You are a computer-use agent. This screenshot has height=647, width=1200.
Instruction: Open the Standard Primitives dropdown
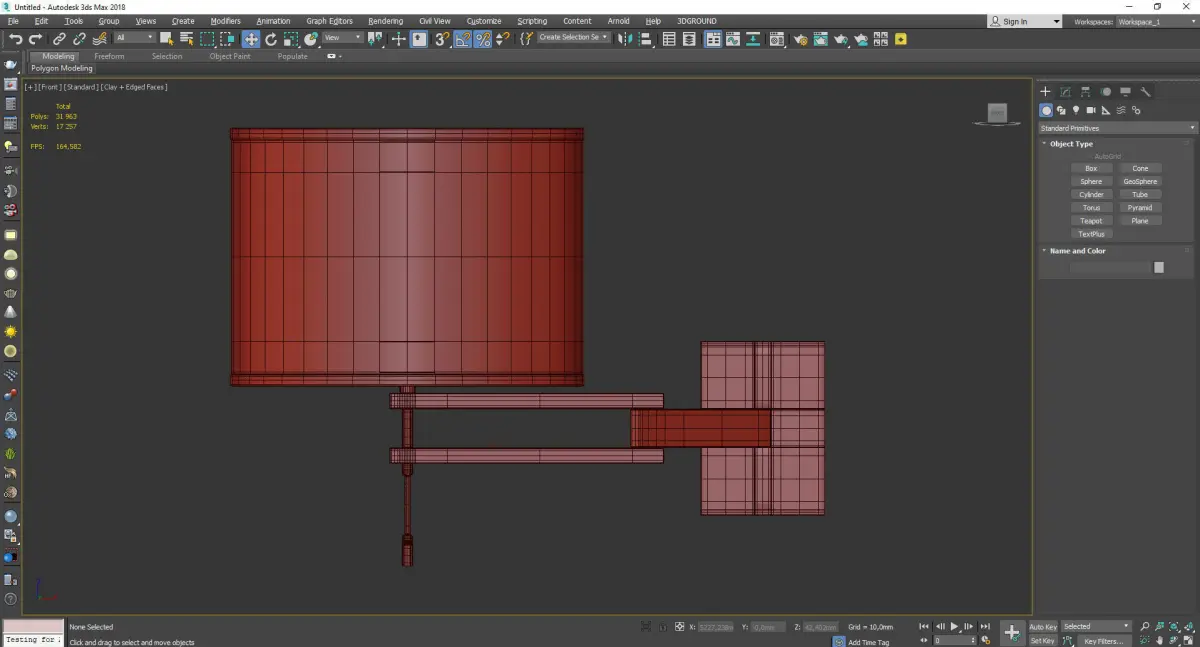1117,128
